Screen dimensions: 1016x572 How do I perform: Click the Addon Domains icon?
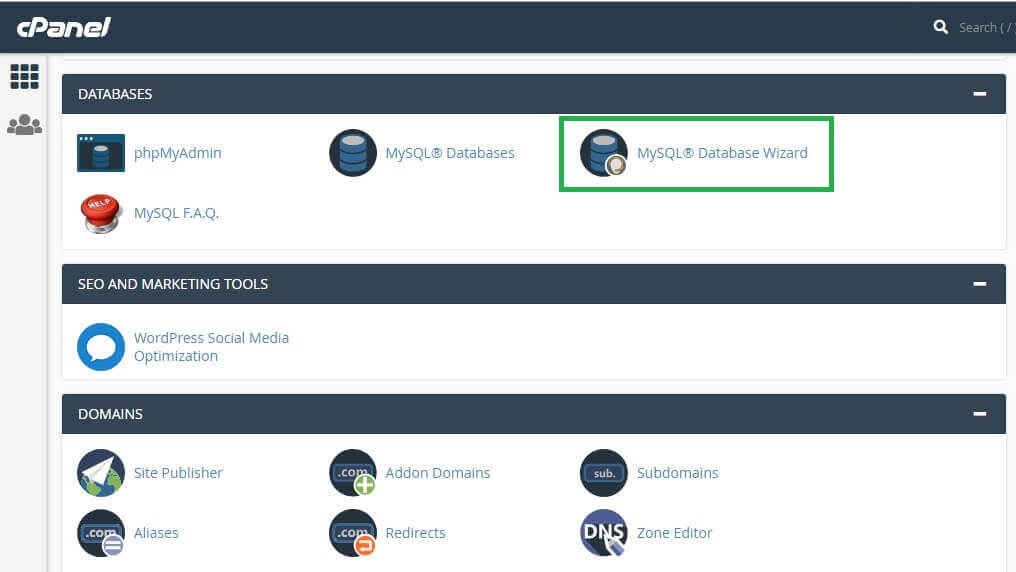coord(353,473)
